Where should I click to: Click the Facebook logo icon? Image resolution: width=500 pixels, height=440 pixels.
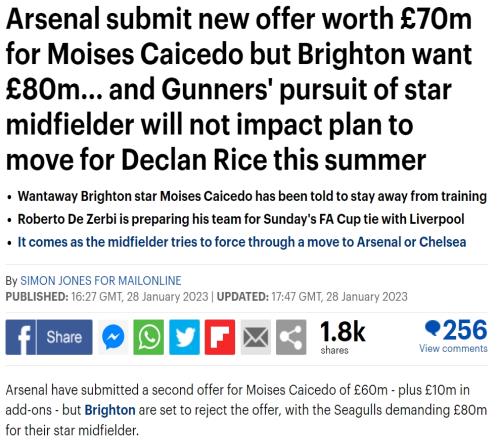pyautogui.click(x=21, y=337)
